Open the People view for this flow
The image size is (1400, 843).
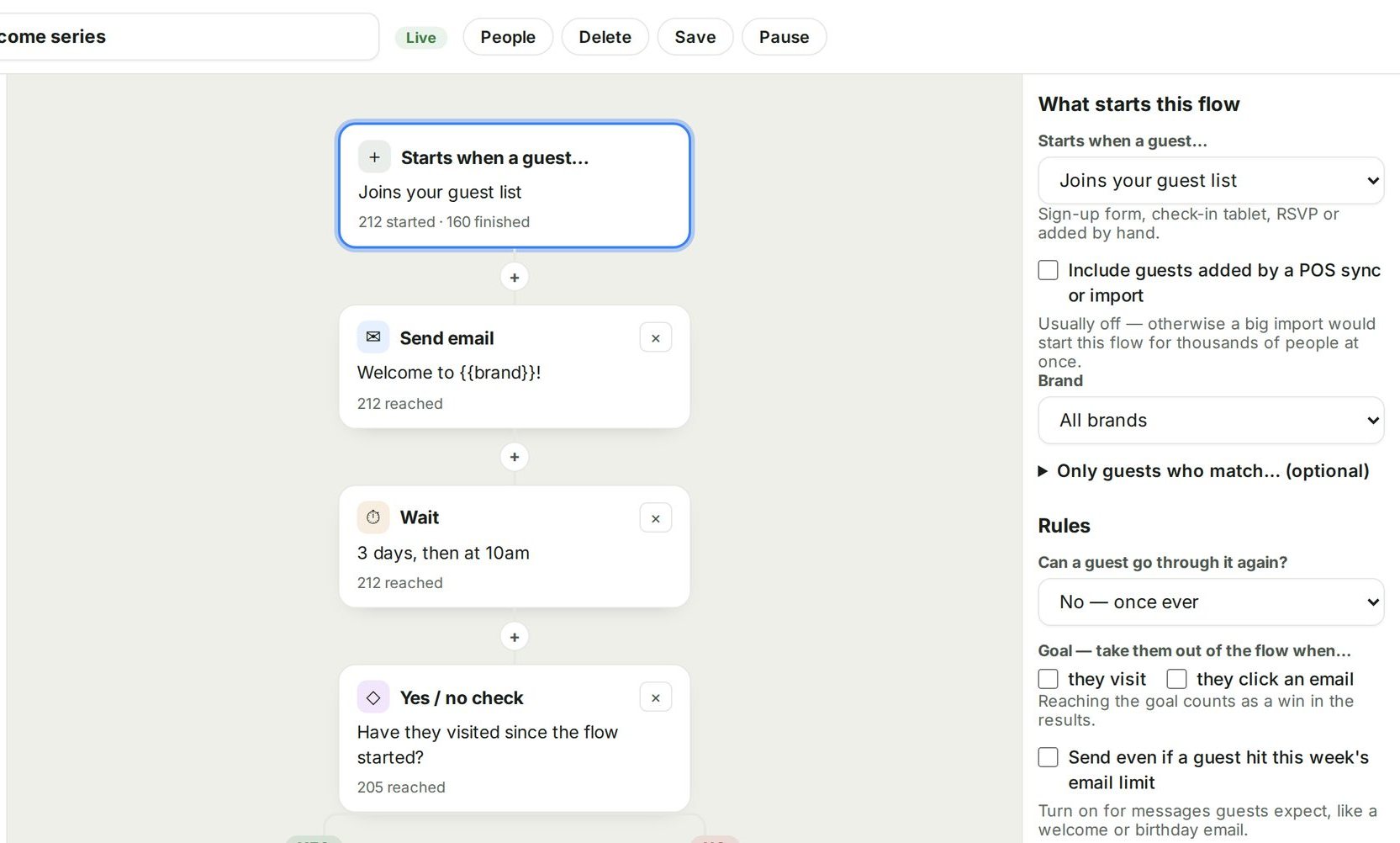(508, 37)
